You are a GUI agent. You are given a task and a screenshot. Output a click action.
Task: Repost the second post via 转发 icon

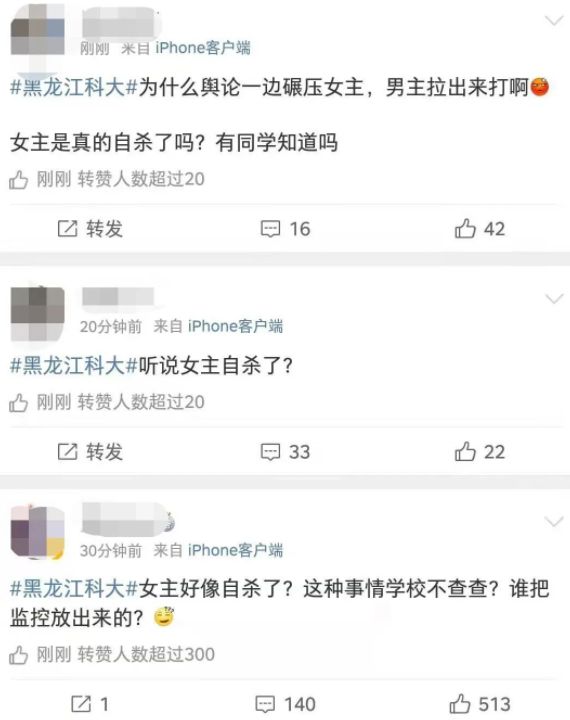pos(90,452)
